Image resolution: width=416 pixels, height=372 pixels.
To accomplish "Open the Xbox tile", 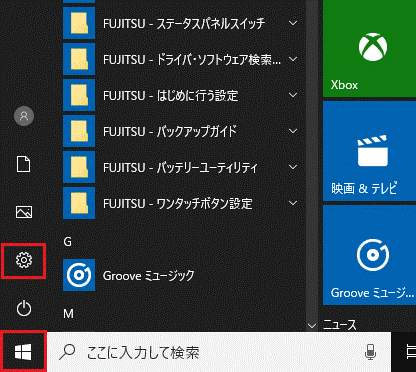I will point(369,48).
